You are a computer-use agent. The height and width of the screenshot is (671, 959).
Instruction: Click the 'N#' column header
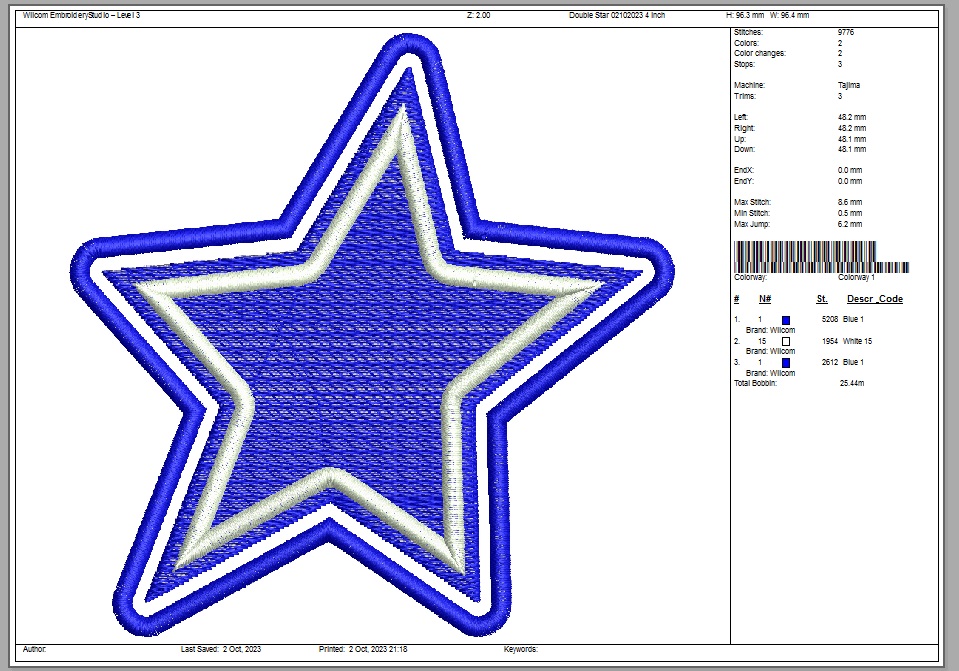[765, 298]
